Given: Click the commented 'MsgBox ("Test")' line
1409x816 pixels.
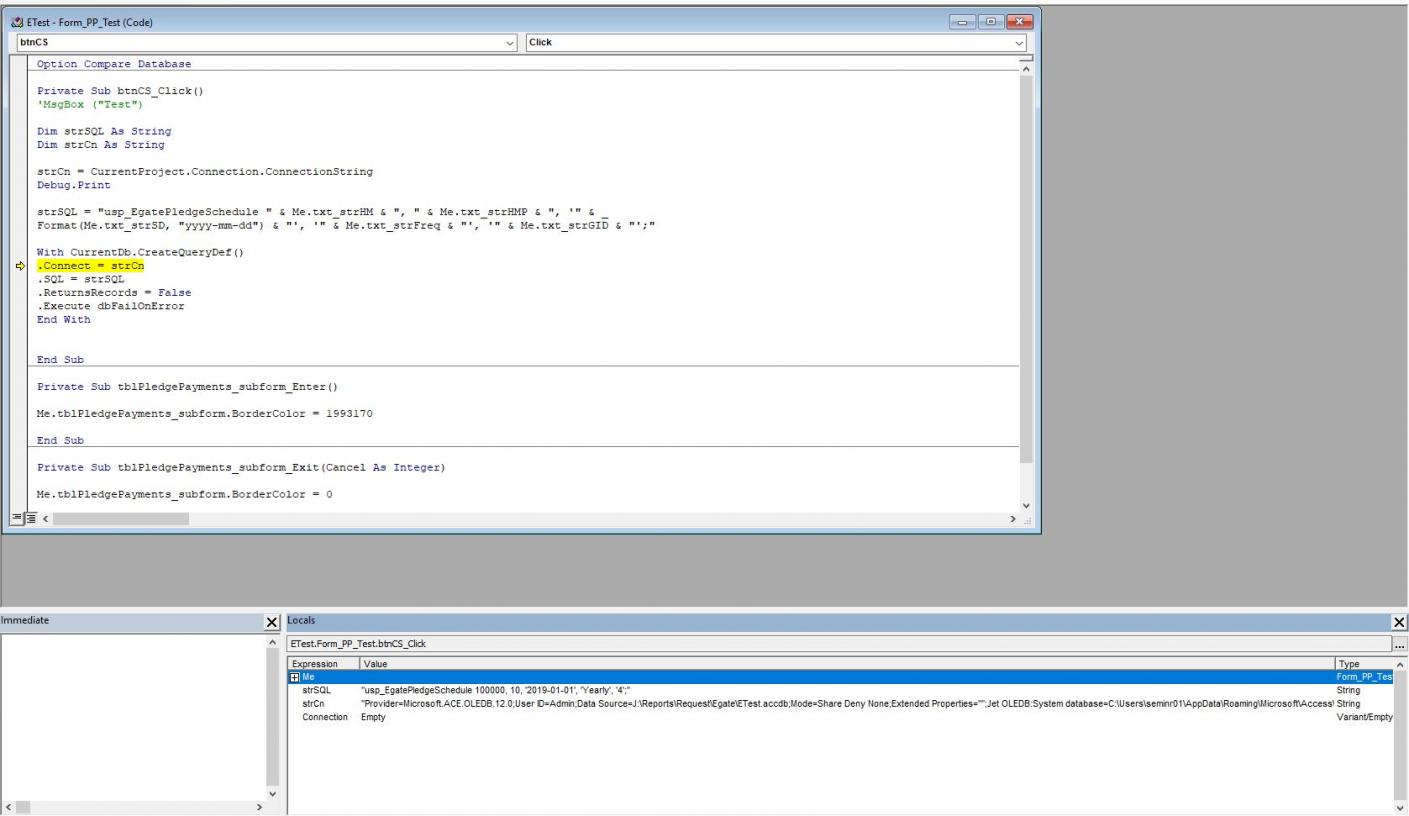Looking at the screenshot, I should 90,104.
